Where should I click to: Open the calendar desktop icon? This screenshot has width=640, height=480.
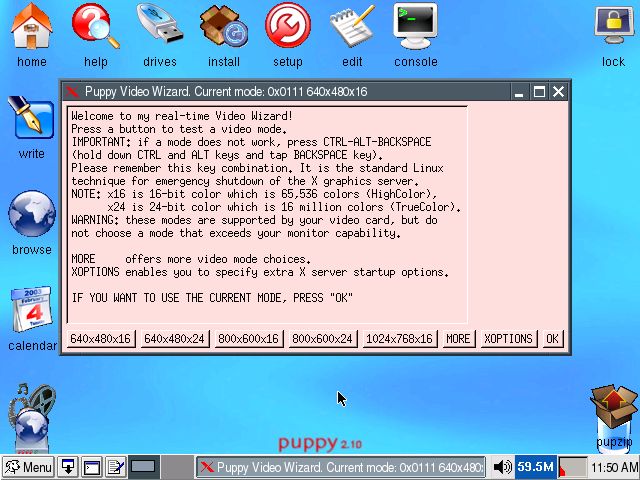pos(32,309)
